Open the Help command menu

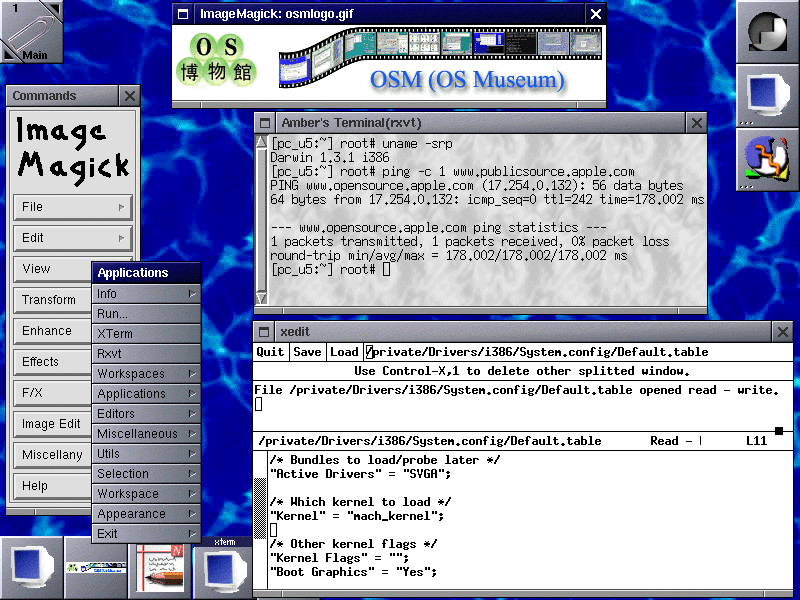[53, 486]
